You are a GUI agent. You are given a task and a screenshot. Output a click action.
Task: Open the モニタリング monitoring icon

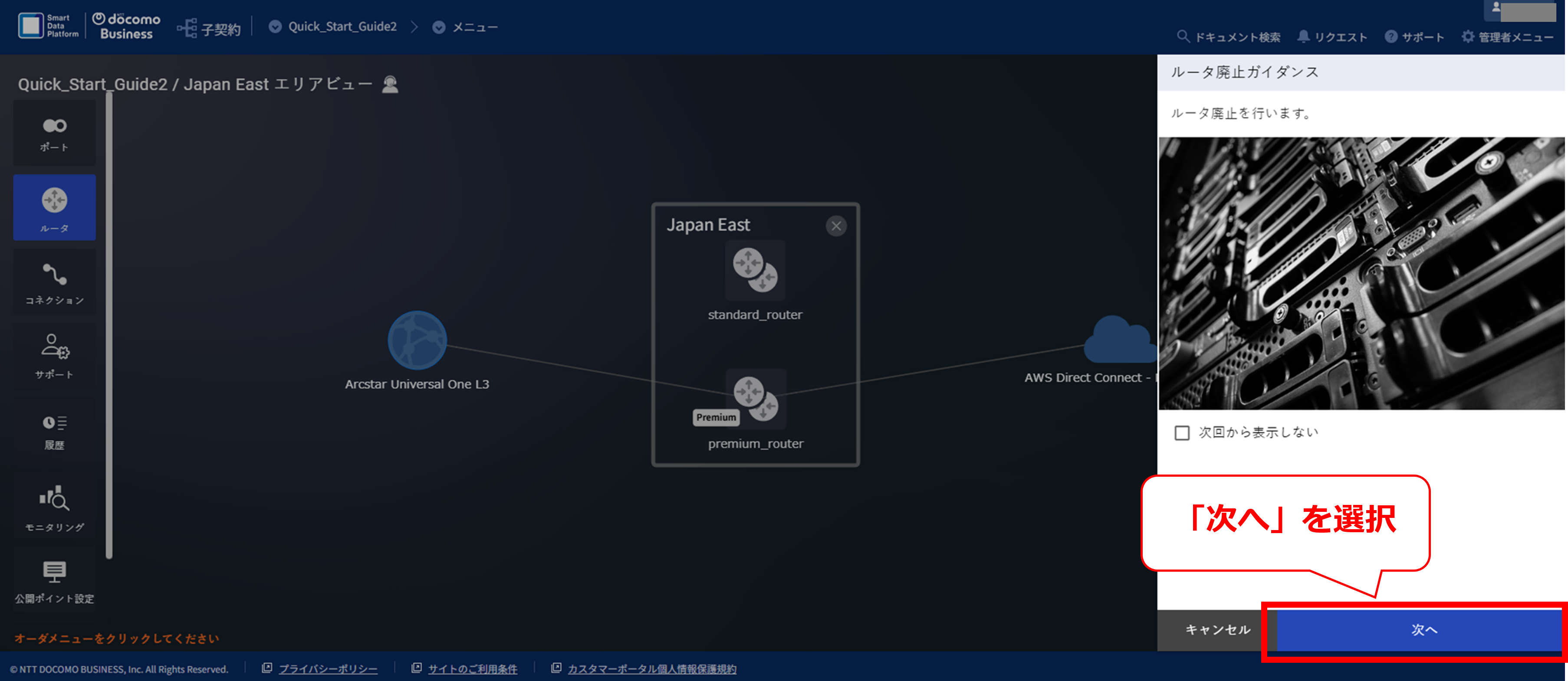click(x=54, y=507)
